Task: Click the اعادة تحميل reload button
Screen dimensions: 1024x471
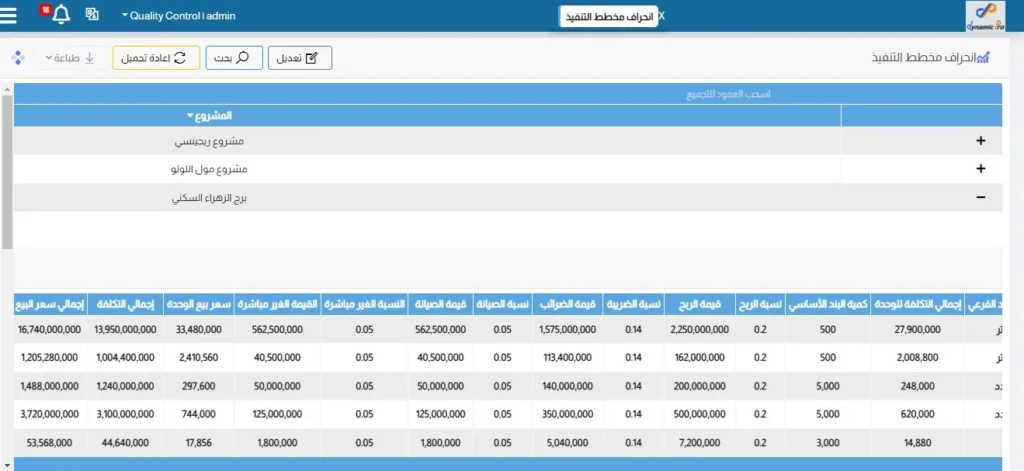Action: point(156,58)
